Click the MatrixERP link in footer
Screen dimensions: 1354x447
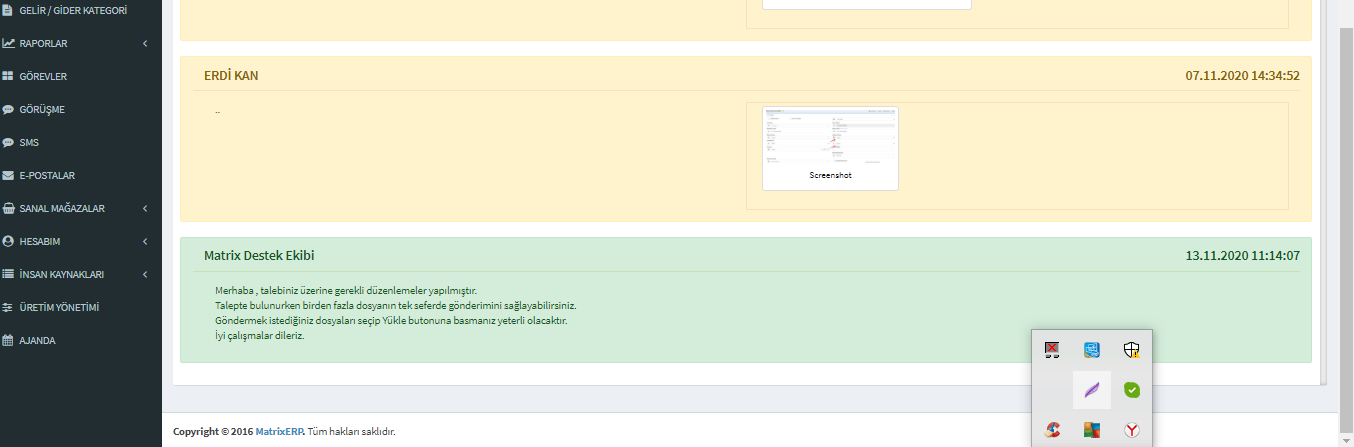[x=279, y=432]
